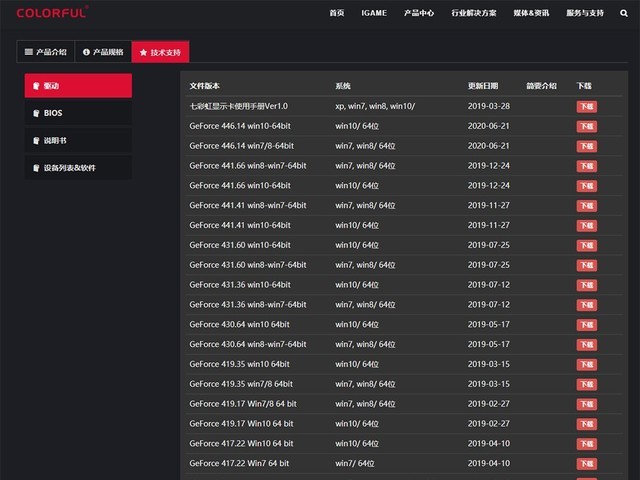640x480 pixels.
Task: Click the document icon beside 设备列表&软件
Action: (x=36, y=168)
